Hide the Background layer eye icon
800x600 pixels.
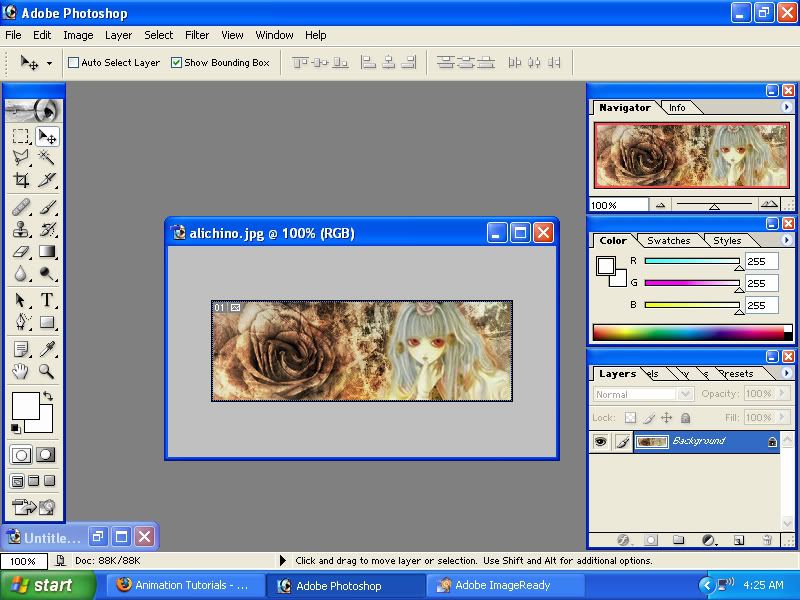tap(601, 441)
